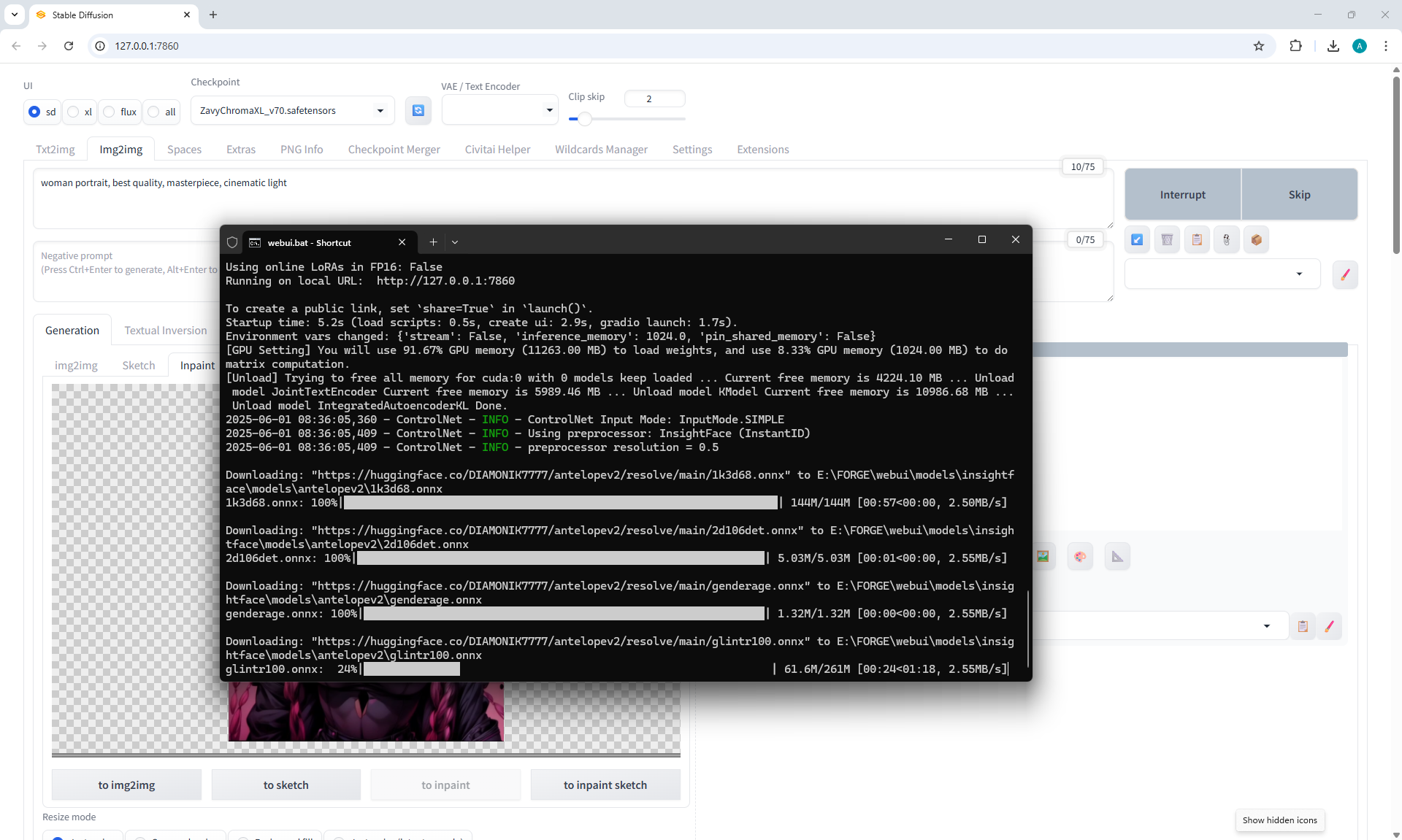Expand the VAE / Text Encoder dropdown

click(x=499, y=110)
